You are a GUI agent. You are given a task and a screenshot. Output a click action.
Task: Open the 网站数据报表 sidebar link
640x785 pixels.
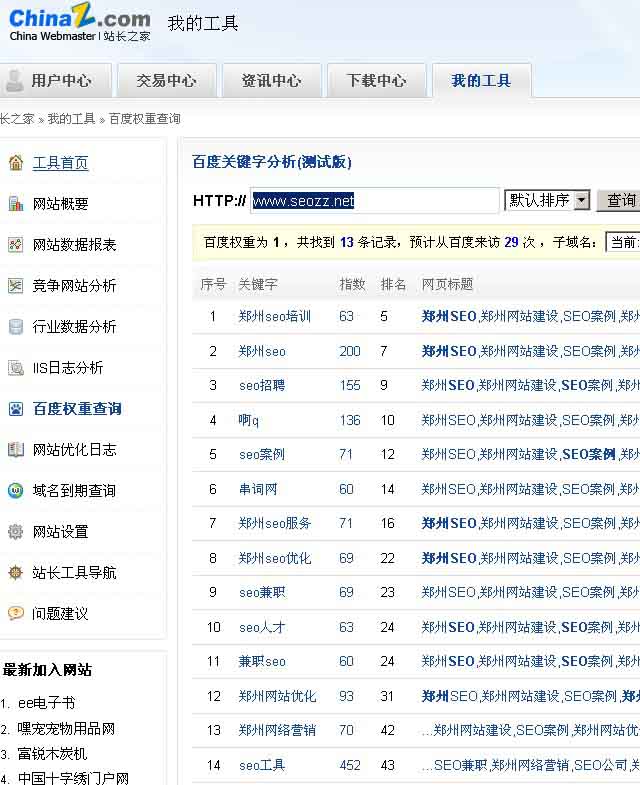[x=75, y=245]
